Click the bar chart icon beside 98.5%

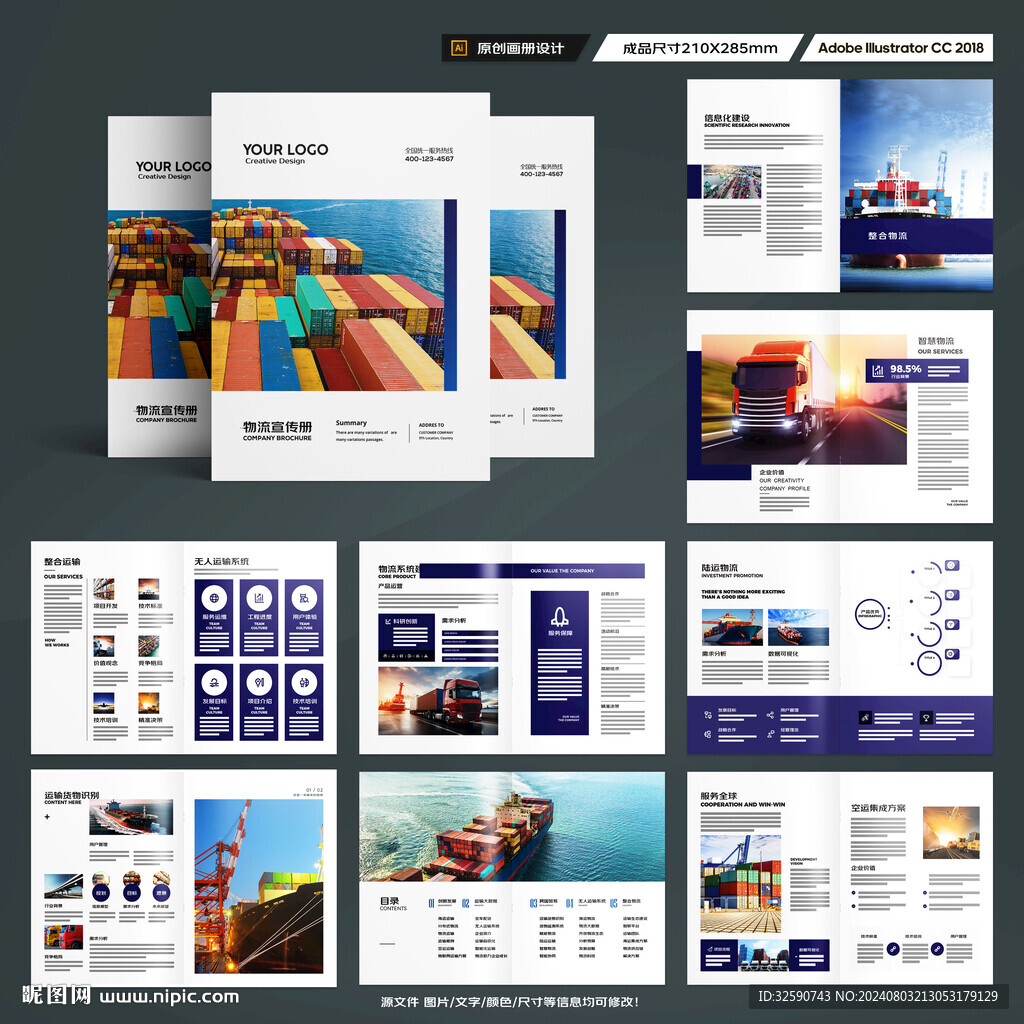click(x=878, y=371)
